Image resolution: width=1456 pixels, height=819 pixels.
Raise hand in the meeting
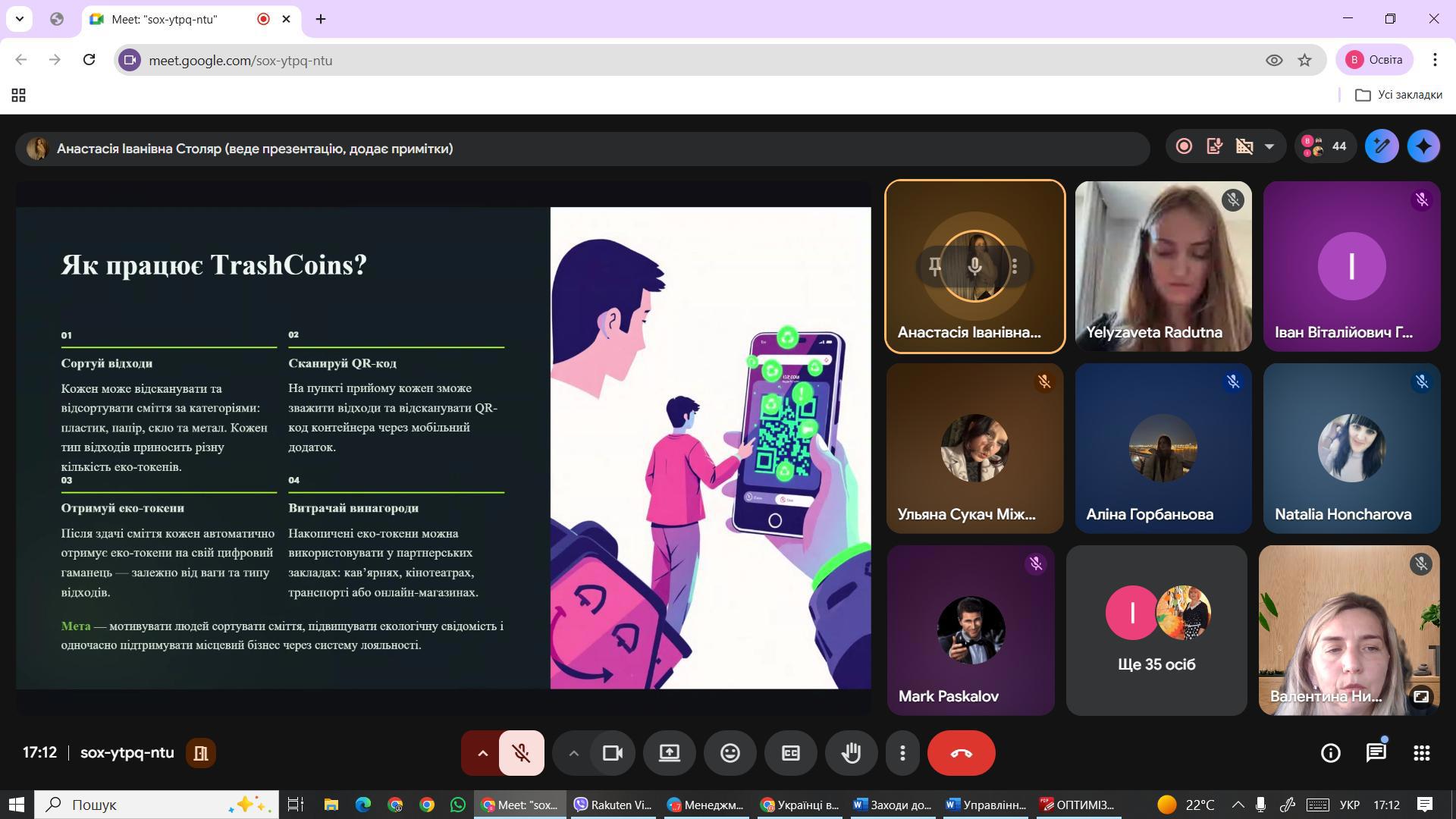point(851,753)
